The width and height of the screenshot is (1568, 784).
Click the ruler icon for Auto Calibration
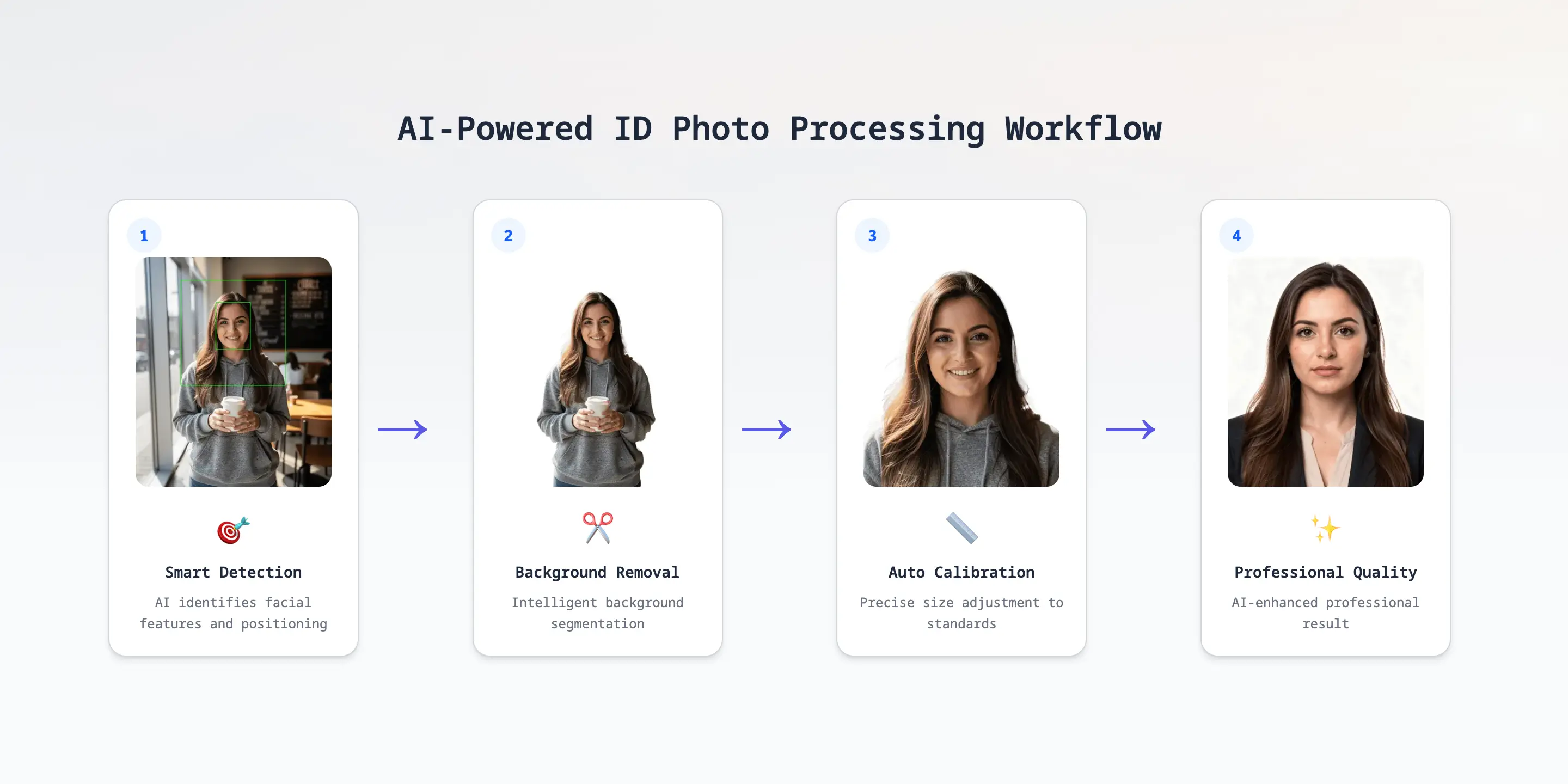click(x=961, y=528)
